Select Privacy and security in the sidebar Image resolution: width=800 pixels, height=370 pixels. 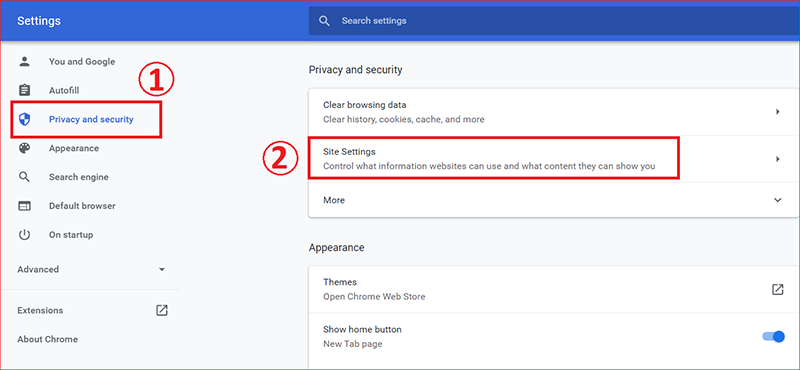(91, 119)
